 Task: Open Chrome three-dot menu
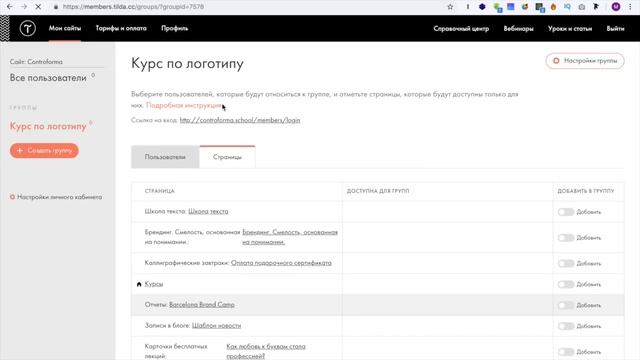coord(630,7)
